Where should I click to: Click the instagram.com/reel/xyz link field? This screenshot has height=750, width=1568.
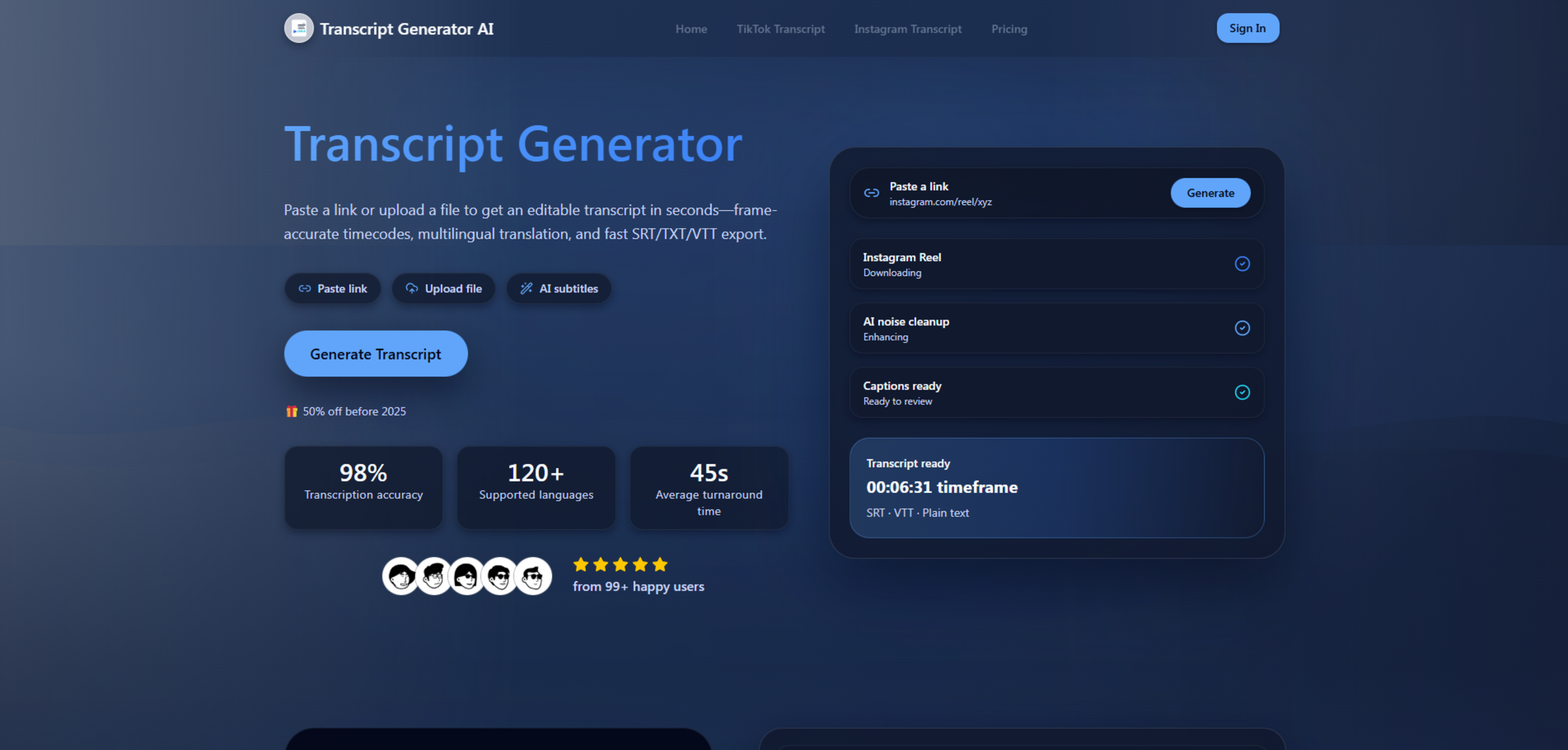click(x=941, y=202)
